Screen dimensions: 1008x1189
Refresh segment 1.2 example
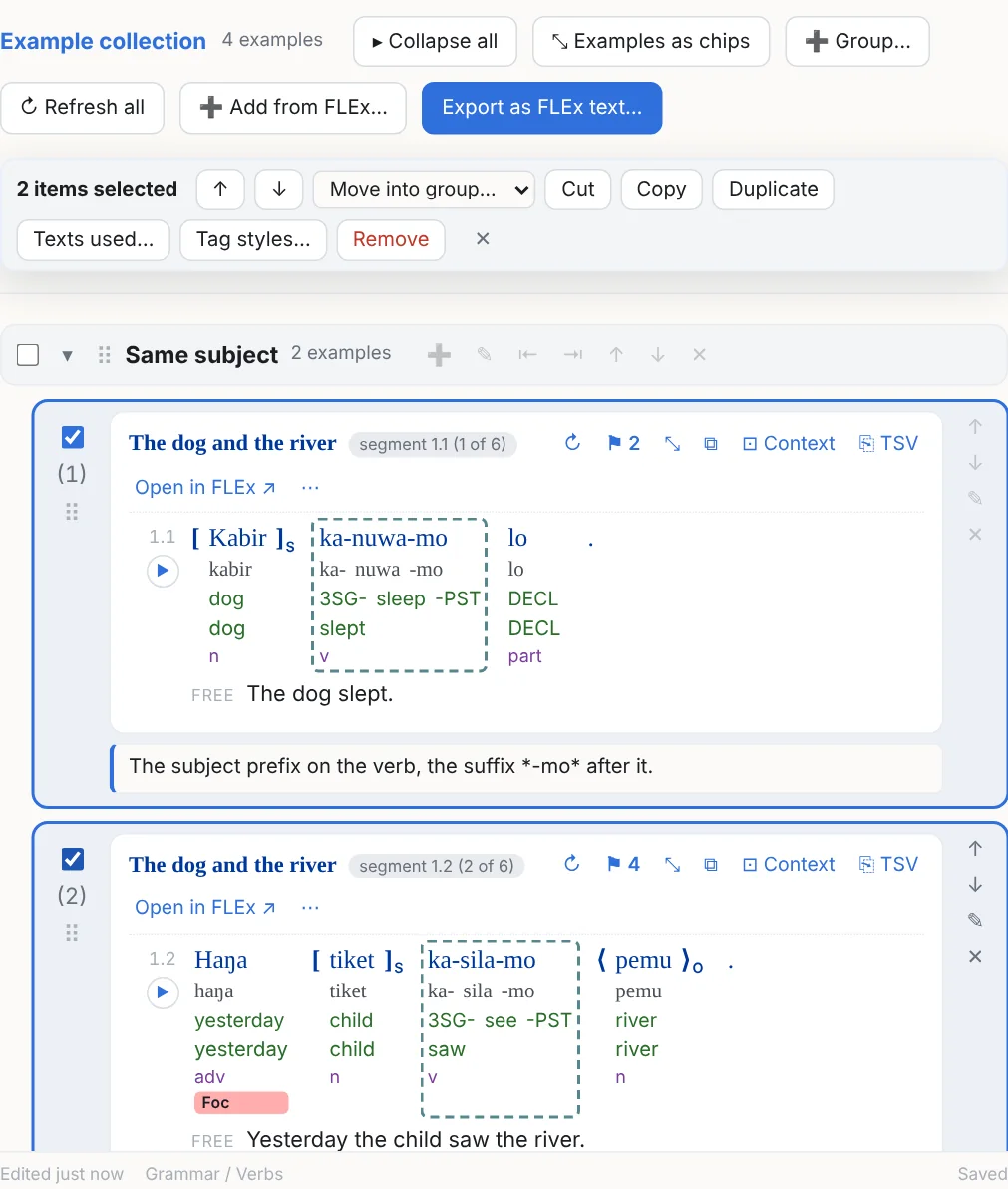coord(573,864)
